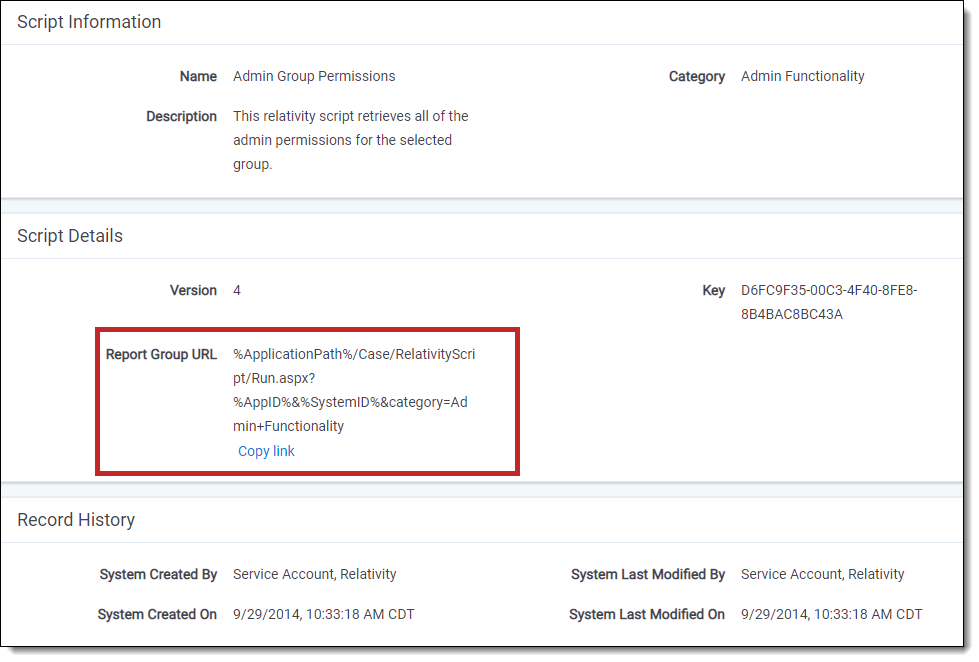Viewport: 979px width, 662px height.
Task: Click the System Last Modified On timestamp
Action: tap(831, 614)
